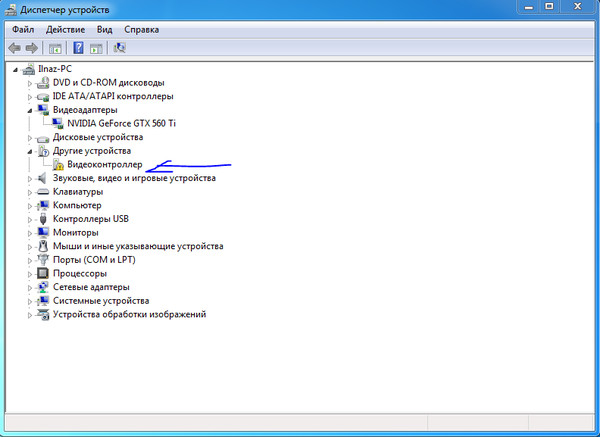Scan for hardware changes toolbar icon
The height and width of the screenshot is (437, 600).
[x=119, y=48]
